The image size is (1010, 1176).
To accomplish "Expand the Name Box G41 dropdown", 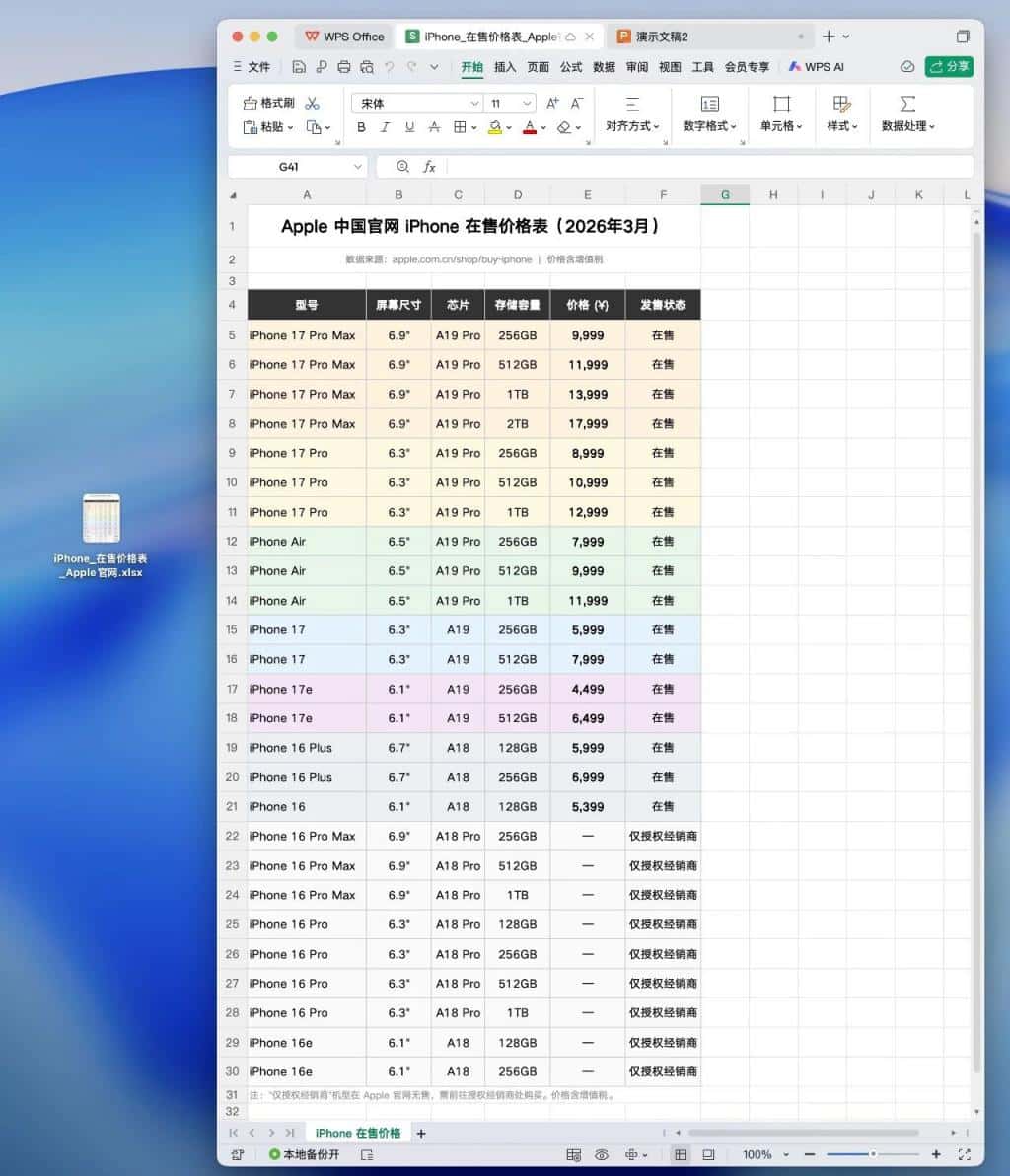I will click(x=357, y=167).
